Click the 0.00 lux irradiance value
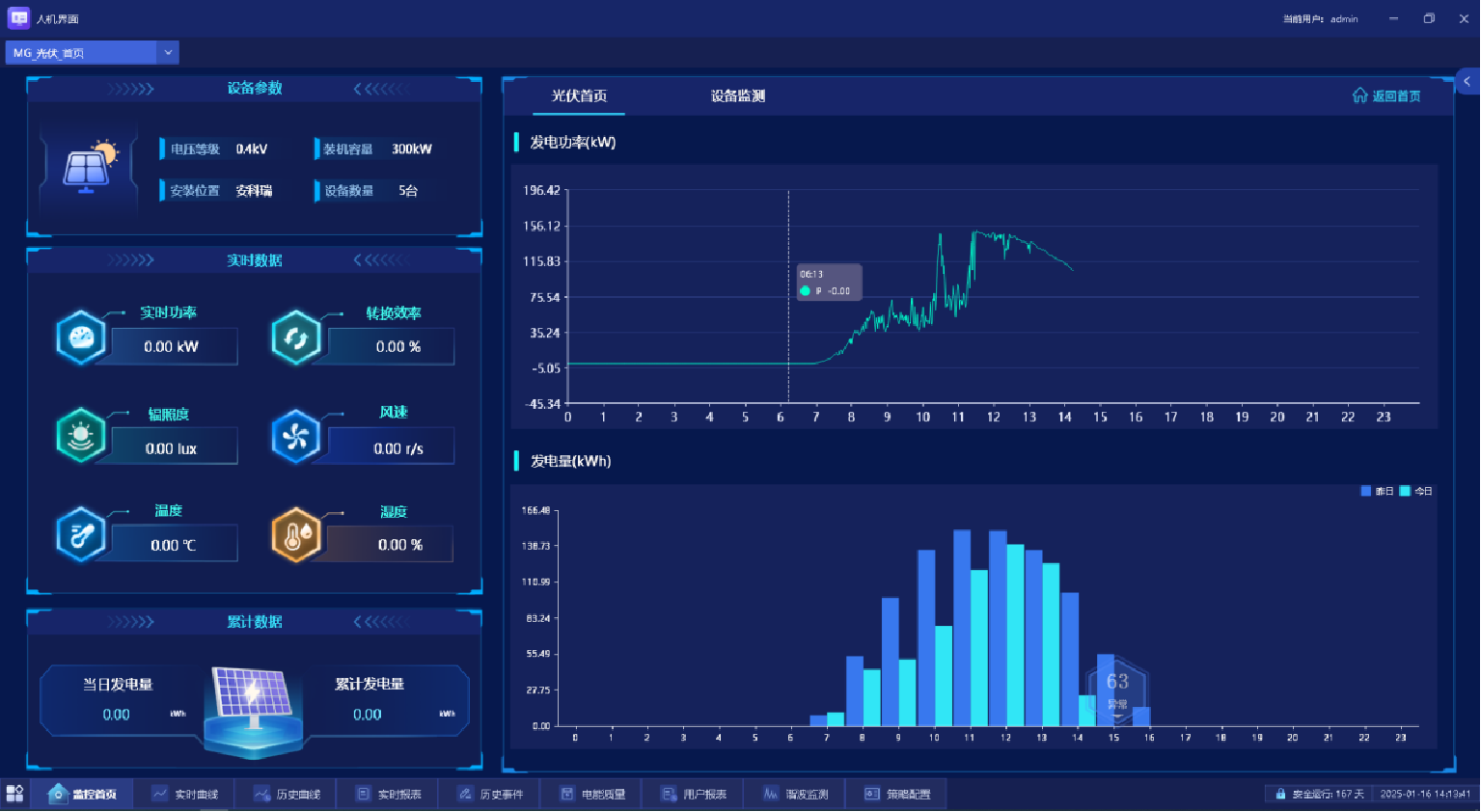 point(172,448)
